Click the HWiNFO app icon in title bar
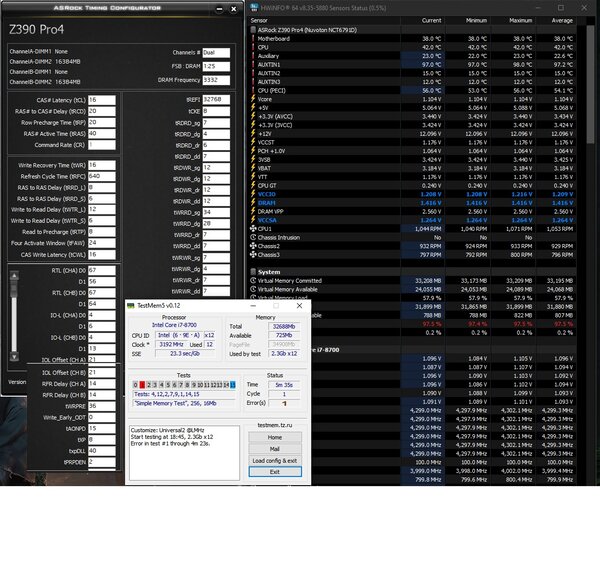Image resolution: width=600 pixels, height=568 pixels. click(x=254, y=8)
